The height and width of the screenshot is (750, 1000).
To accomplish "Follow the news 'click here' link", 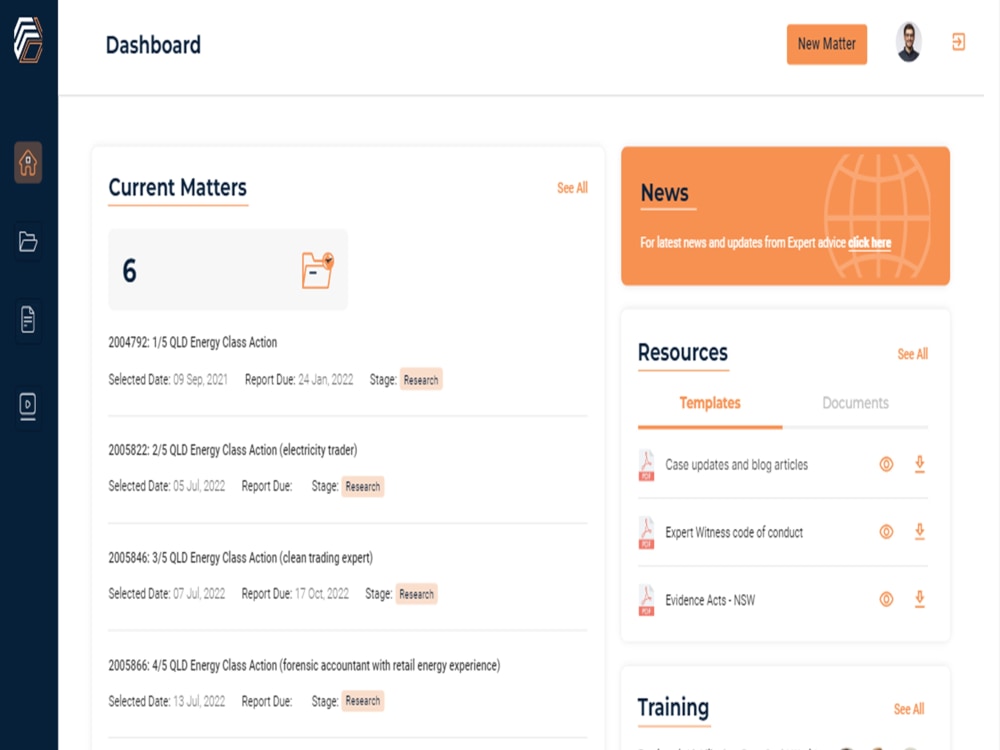I will 869,243.
